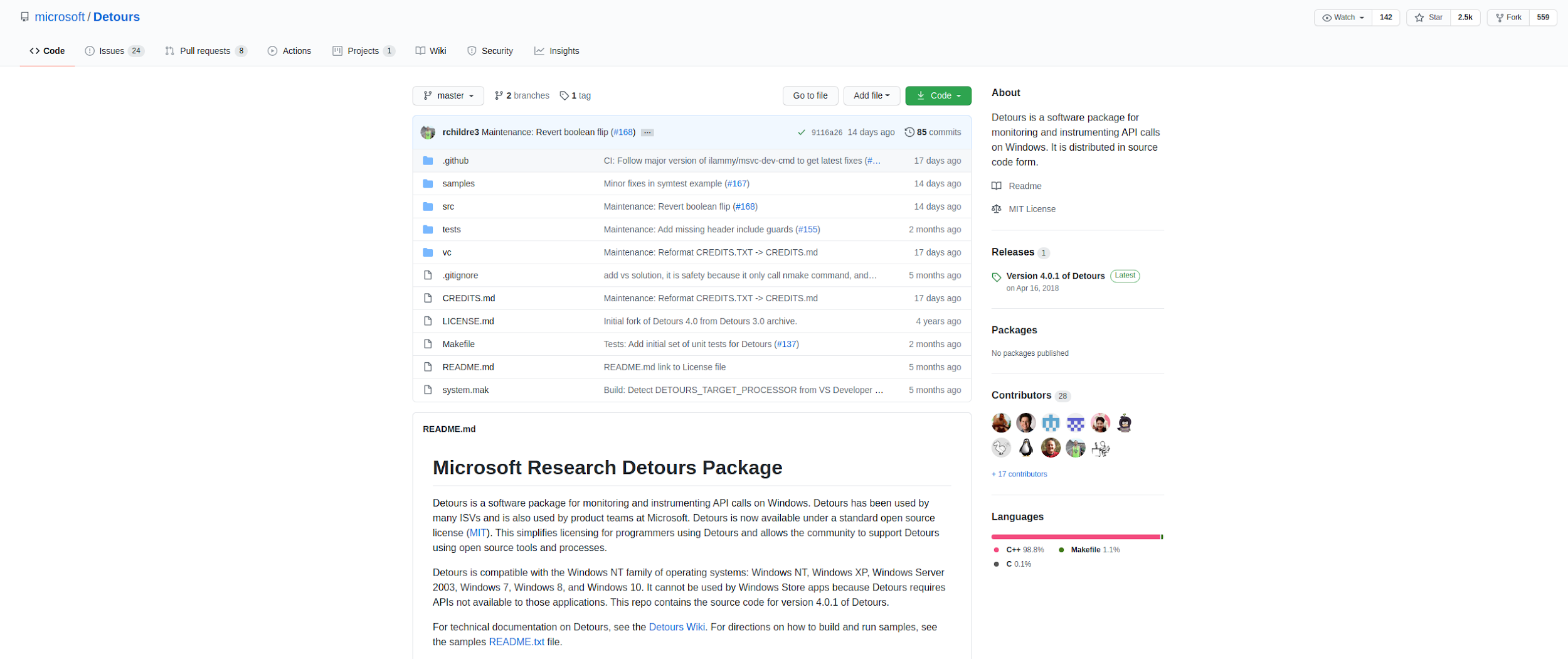
Task: Switch to the Issues tab
Action: click(x=115, y=51)
